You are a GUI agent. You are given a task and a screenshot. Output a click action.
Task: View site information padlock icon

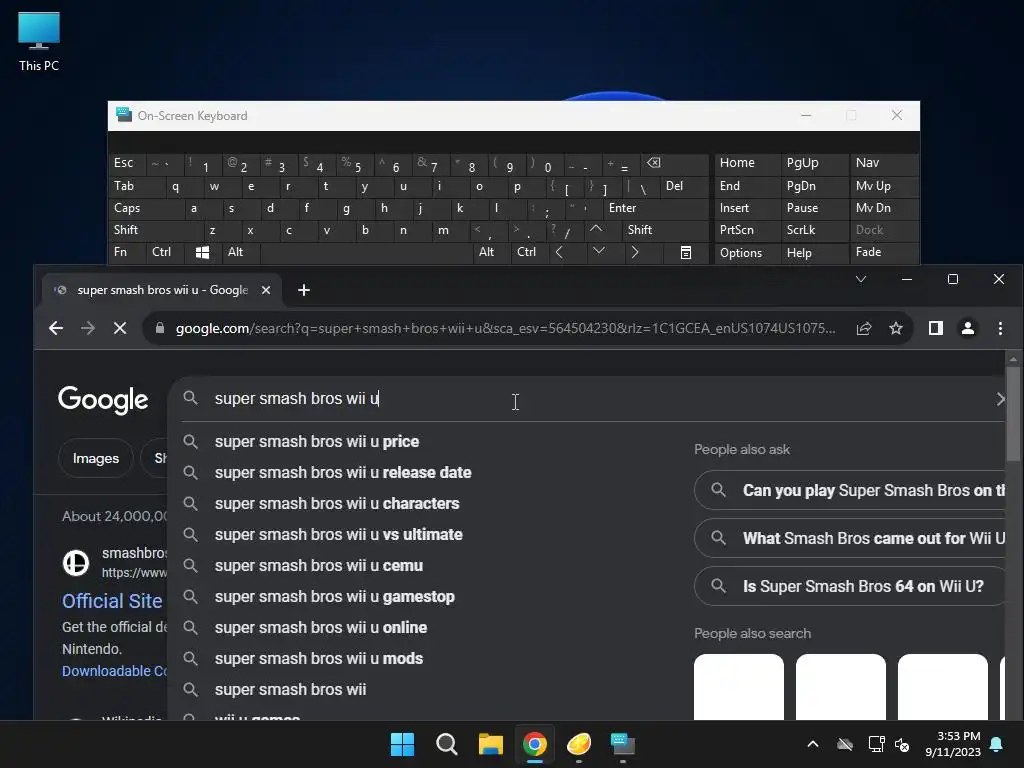pyautogui.click(x=159, y=328)
